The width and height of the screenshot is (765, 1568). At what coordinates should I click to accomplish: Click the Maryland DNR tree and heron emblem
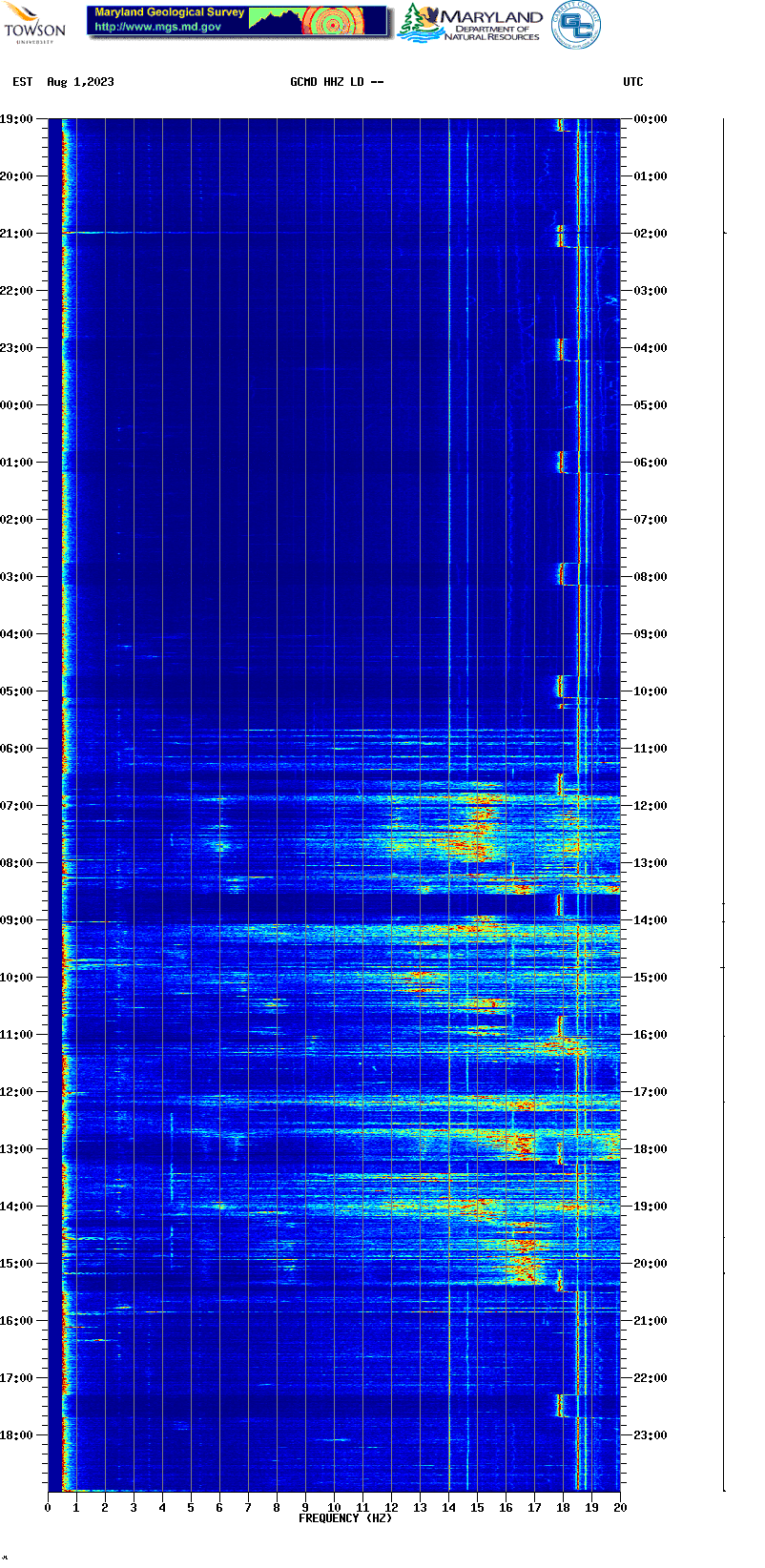(x=420, y=23)
